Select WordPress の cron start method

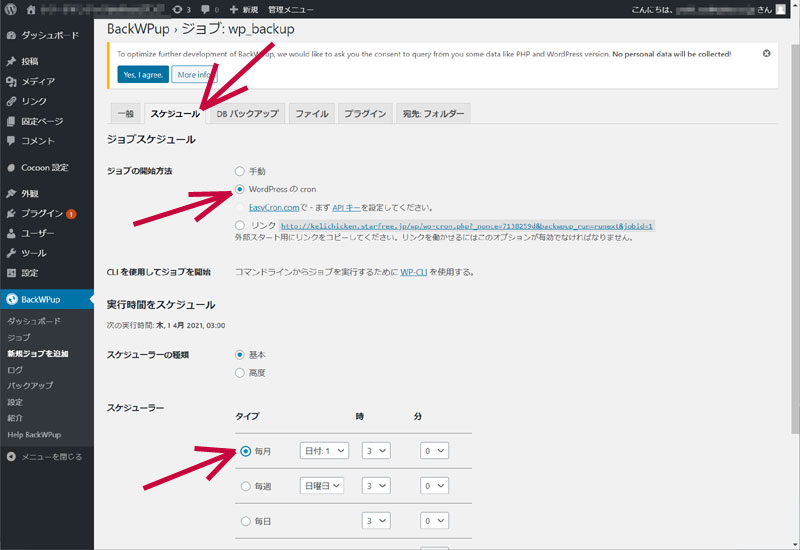pyautogui.click(x=240, y=189)
